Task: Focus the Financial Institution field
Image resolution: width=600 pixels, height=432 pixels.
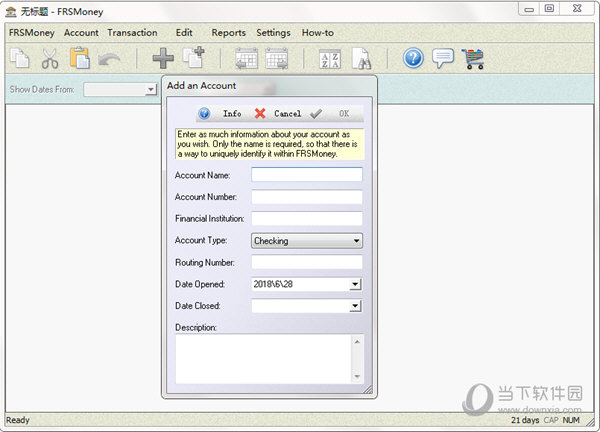Action: point(307,218)
